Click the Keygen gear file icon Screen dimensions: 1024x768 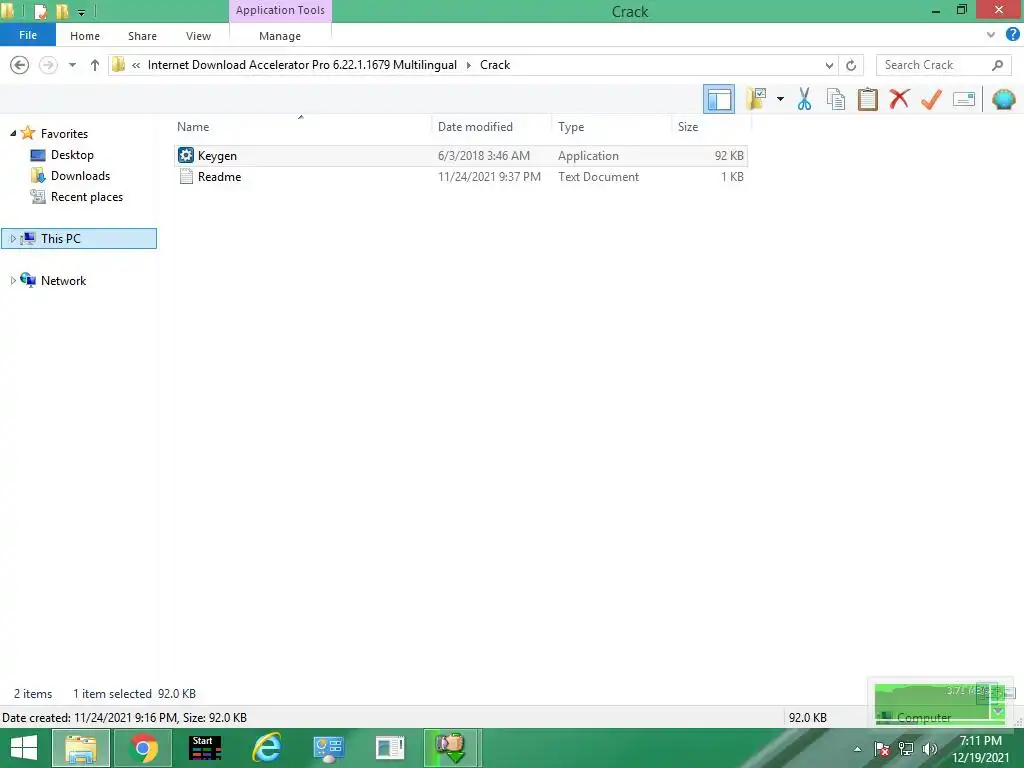tap(186, 155)
